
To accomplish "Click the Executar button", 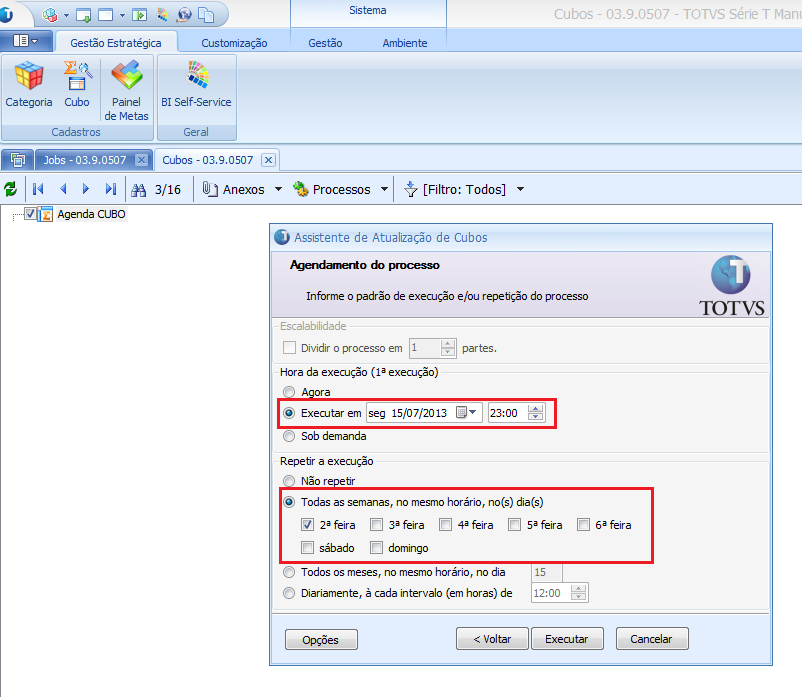I will click(x=567, y=639).
